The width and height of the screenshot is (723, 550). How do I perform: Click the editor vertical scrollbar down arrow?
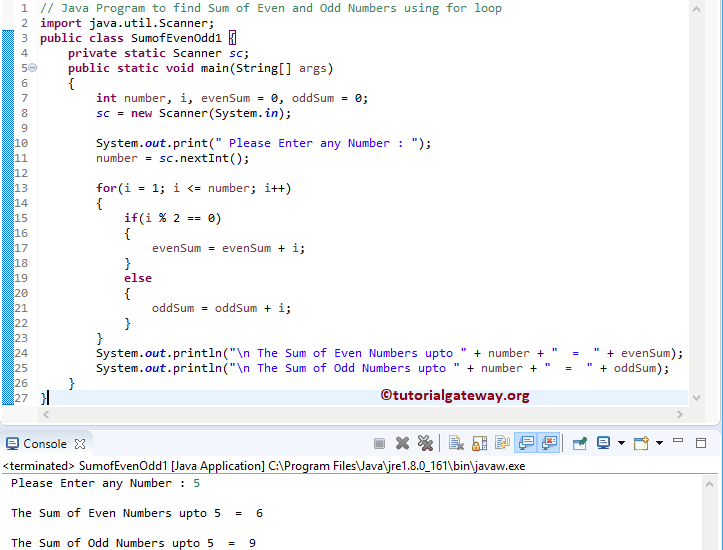(x=696, y=397)
